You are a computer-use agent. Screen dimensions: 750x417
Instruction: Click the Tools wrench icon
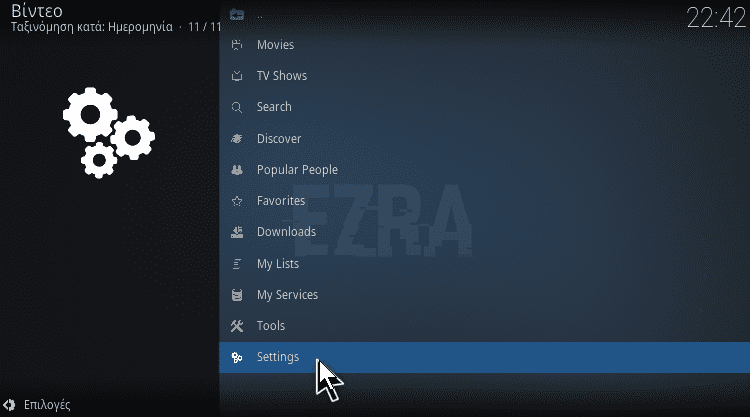coord(237,326)
